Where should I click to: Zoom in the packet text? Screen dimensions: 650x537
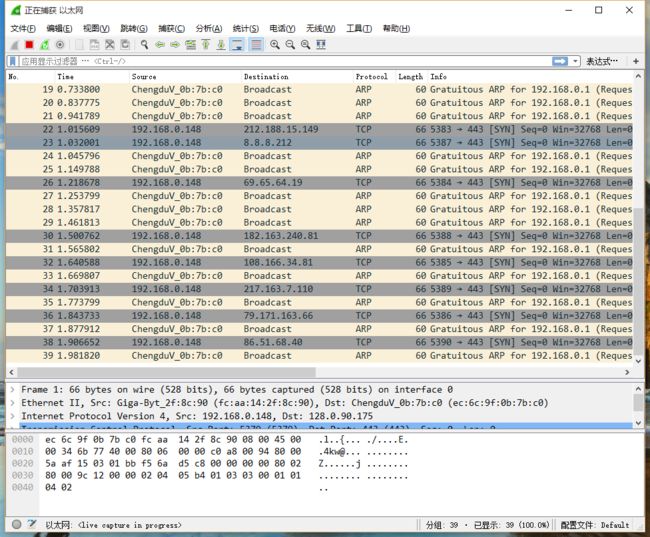(x=274, y=45)
